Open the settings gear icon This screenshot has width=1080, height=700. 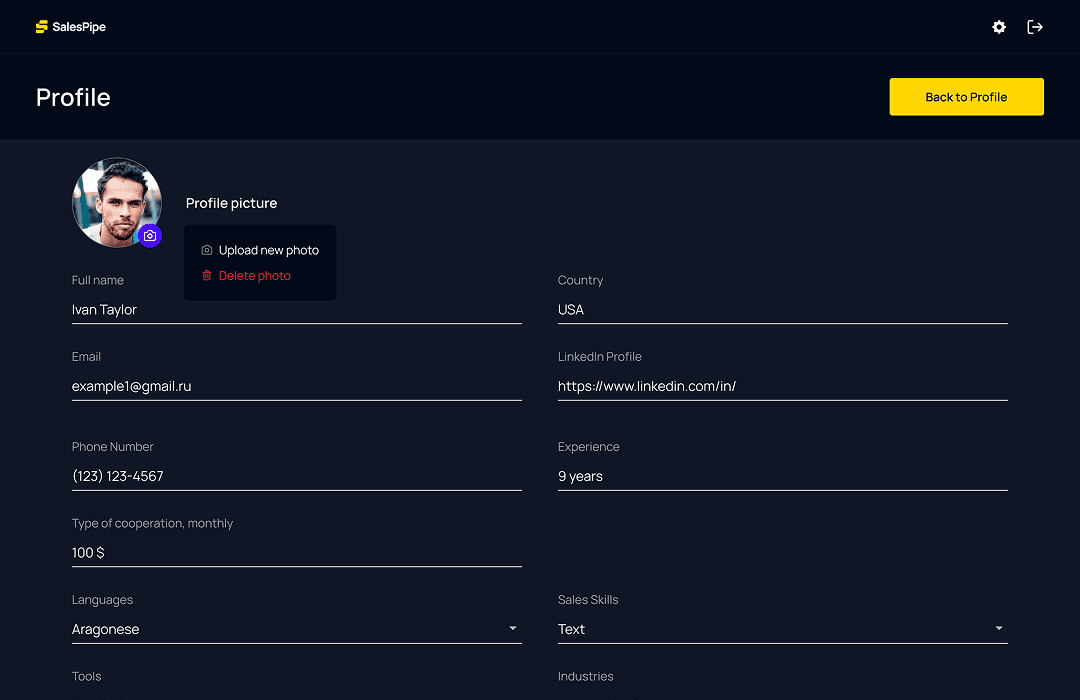998,27
